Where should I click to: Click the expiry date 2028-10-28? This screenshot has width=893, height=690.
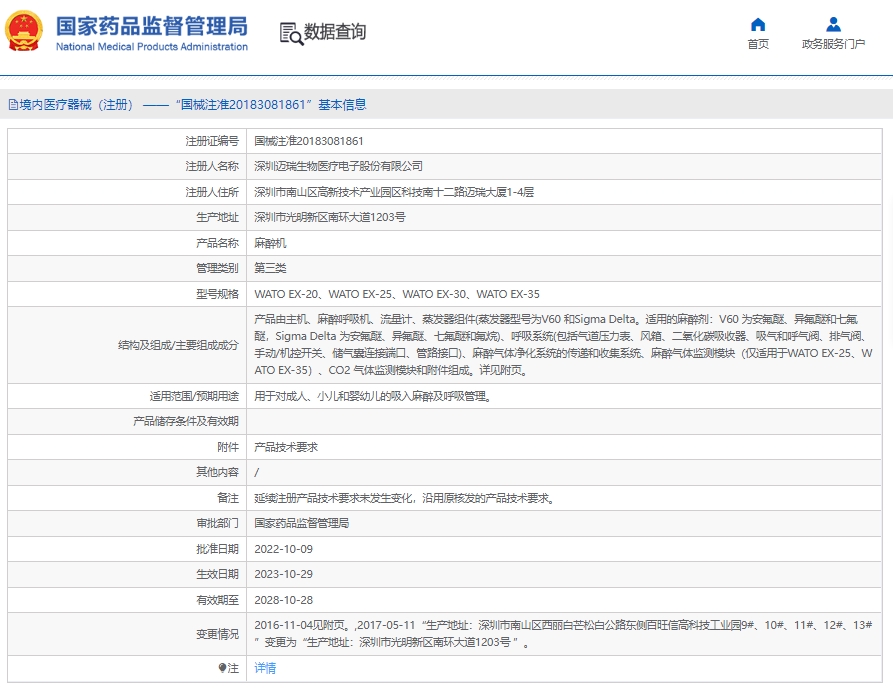coord(283,600)
